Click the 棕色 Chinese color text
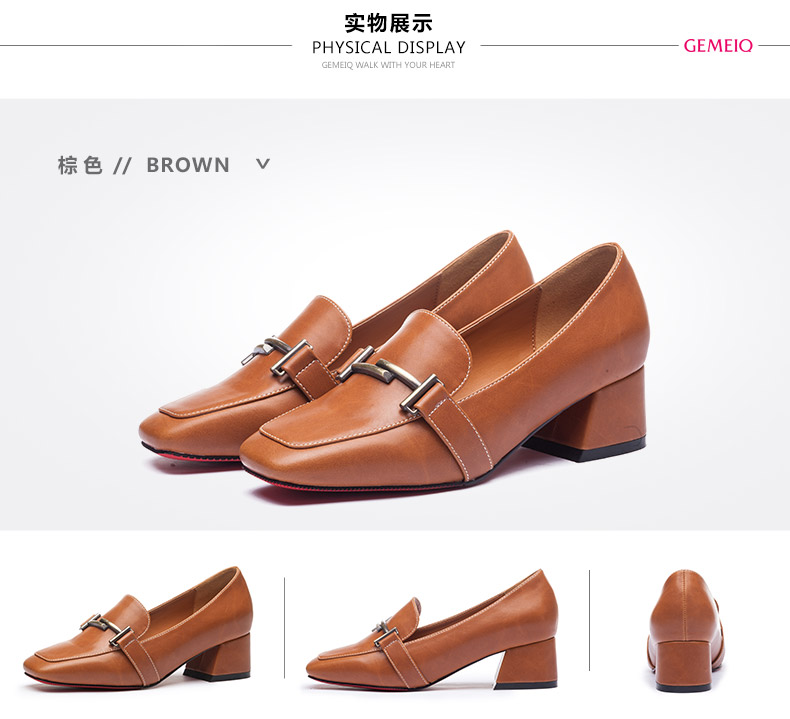790x719 pixels. pyautogui.click(x=80, y=165)
